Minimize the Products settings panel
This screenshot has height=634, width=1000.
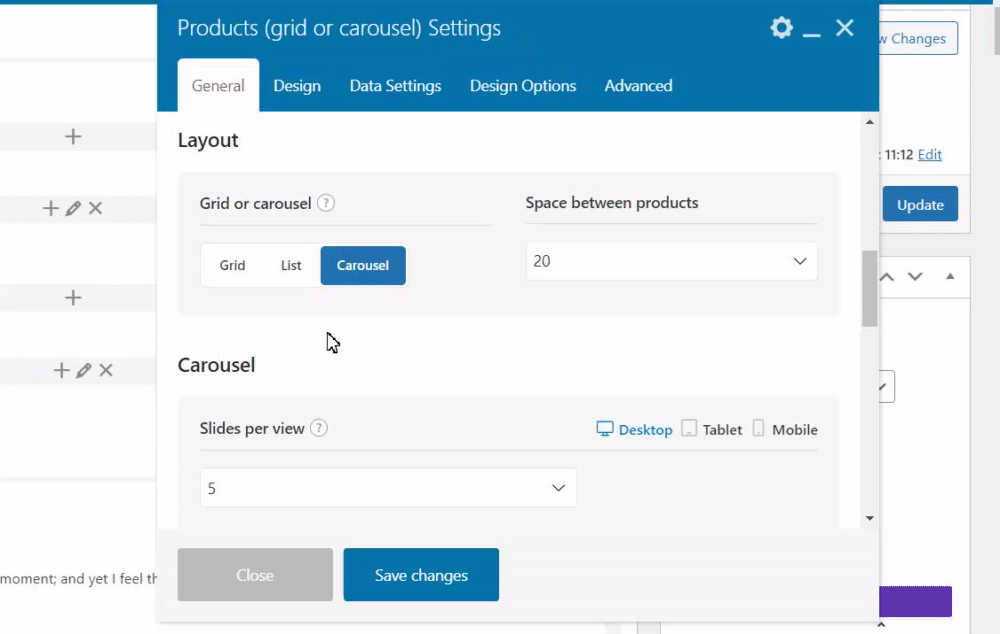click(812, 29)
